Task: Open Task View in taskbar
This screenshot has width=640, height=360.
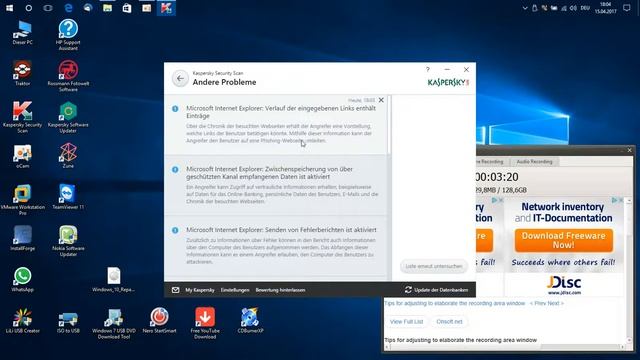Action: click(x=48, y=8)
